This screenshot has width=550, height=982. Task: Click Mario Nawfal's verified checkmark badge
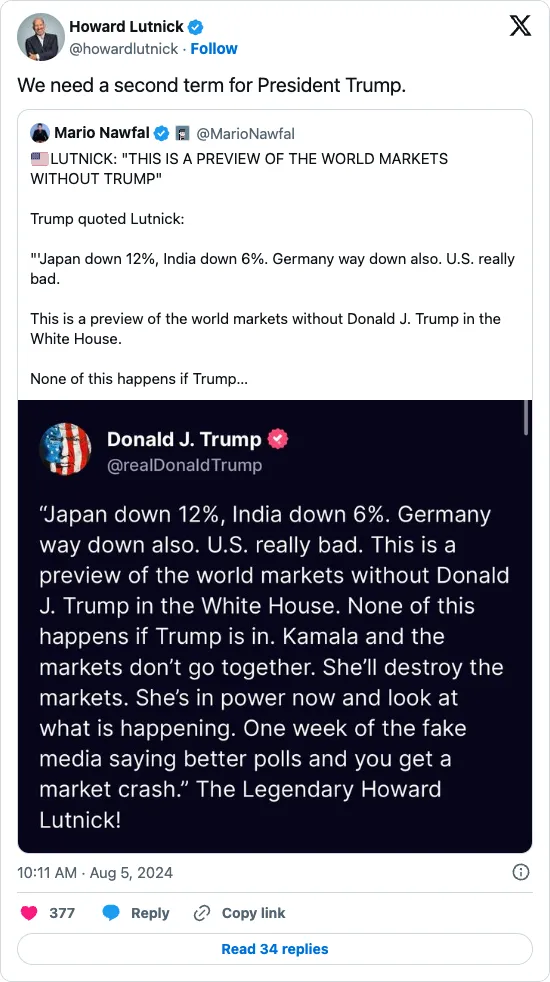click(x=162, y=133)
